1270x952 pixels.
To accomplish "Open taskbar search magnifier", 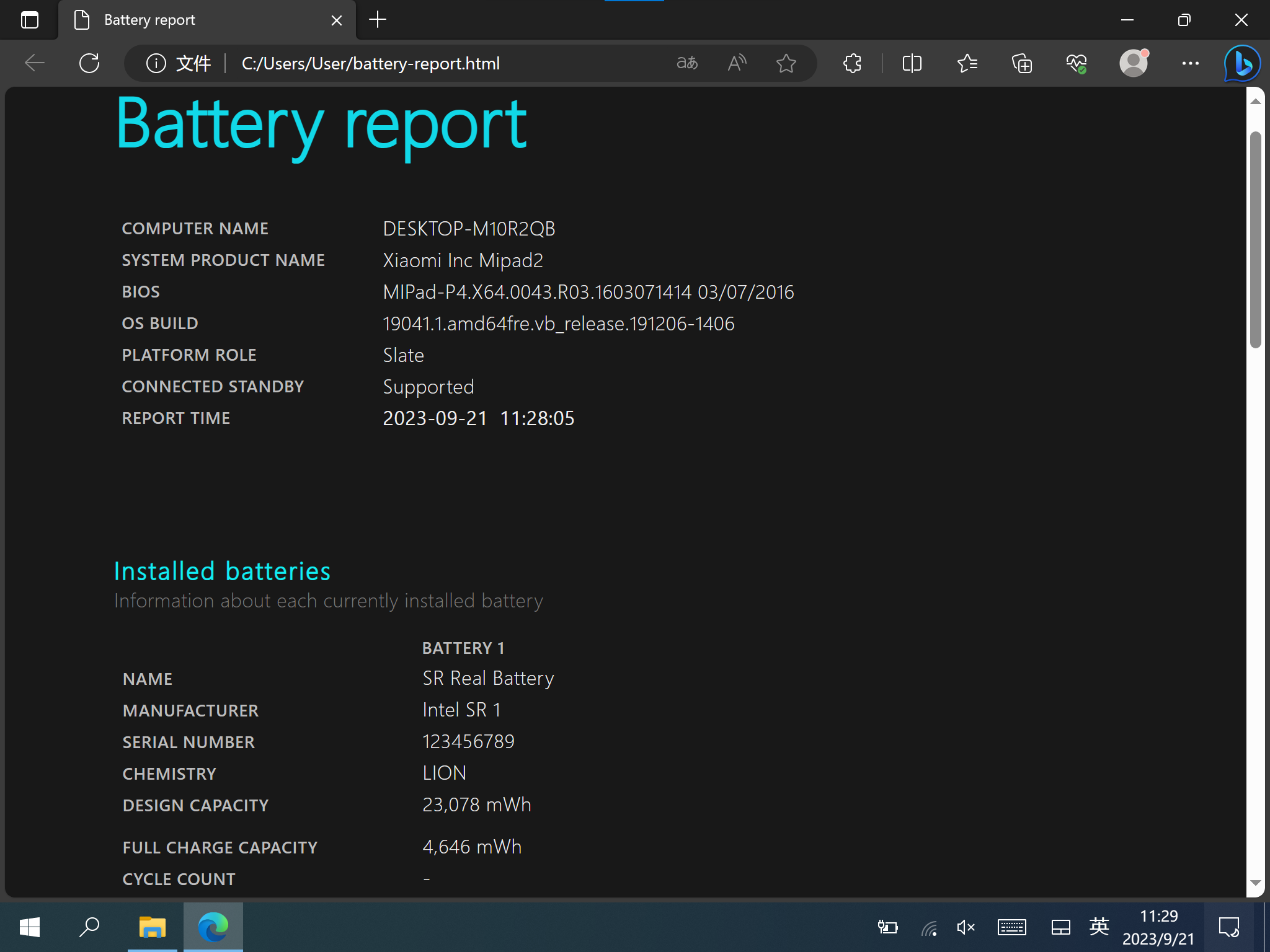I will click(89, 927).
